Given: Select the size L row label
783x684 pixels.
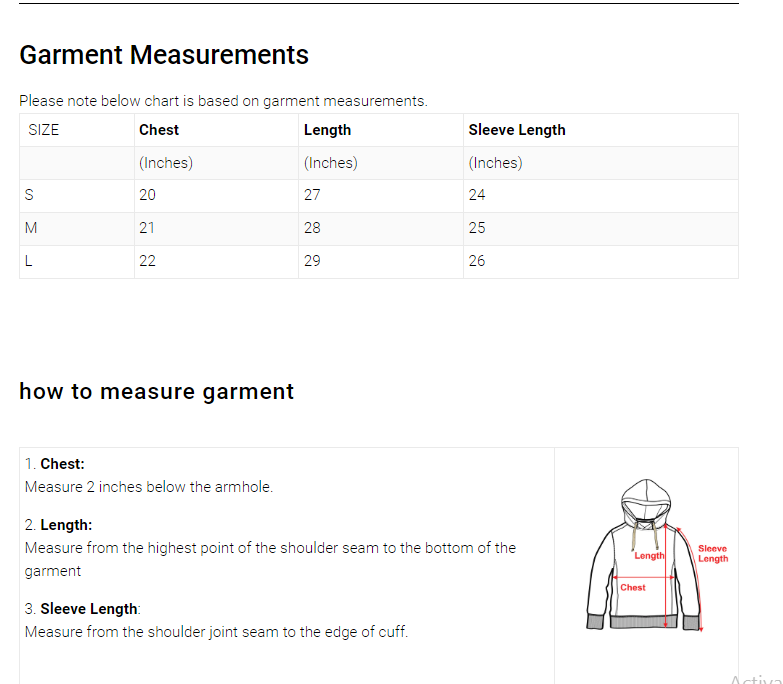Looking at the screenshot, I should pos(29,261).
